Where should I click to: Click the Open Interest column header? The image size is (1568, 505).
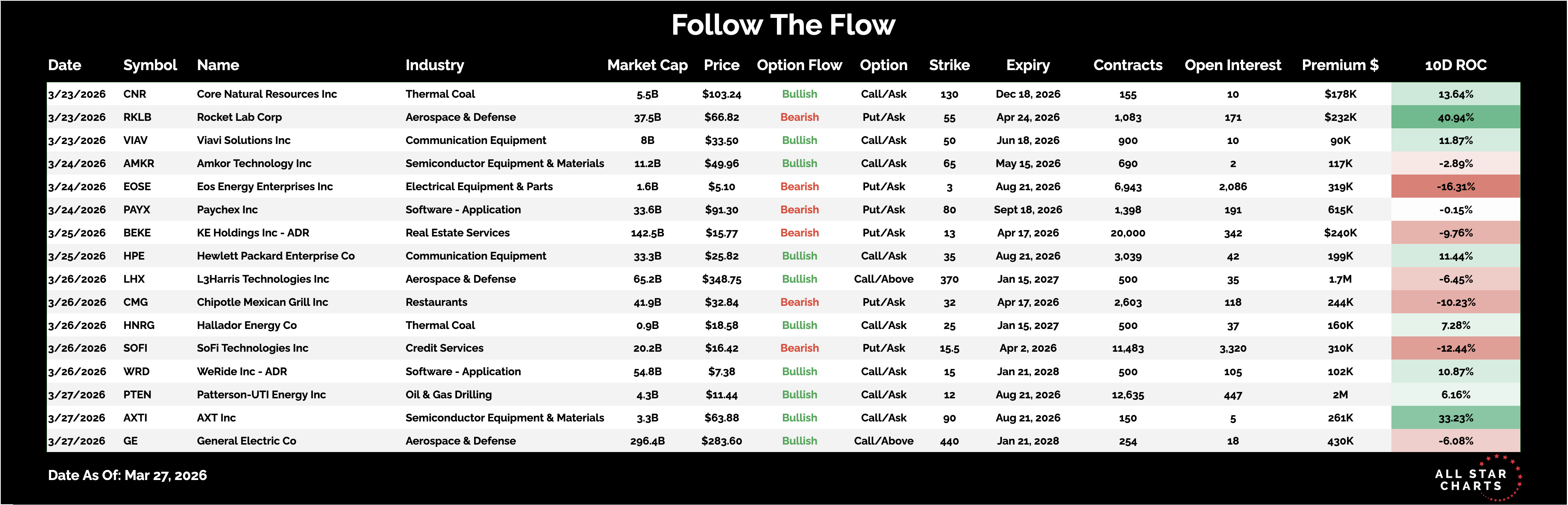(x=1233, y=65)
